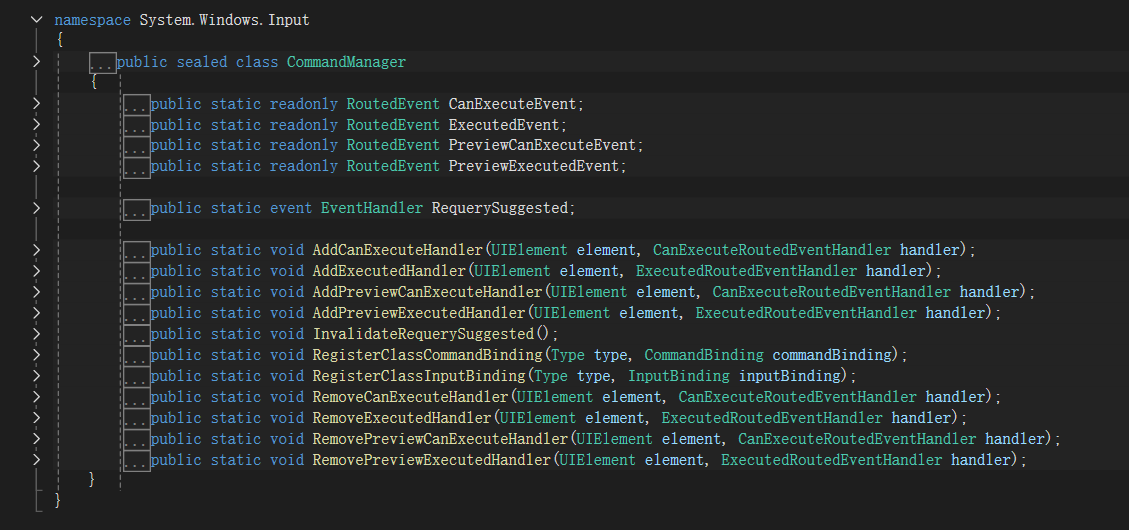Expand ellipsis box before RegisterClassInputBinding method
1129x530 pixels.
pyautogui.click(x=137, y=377)
